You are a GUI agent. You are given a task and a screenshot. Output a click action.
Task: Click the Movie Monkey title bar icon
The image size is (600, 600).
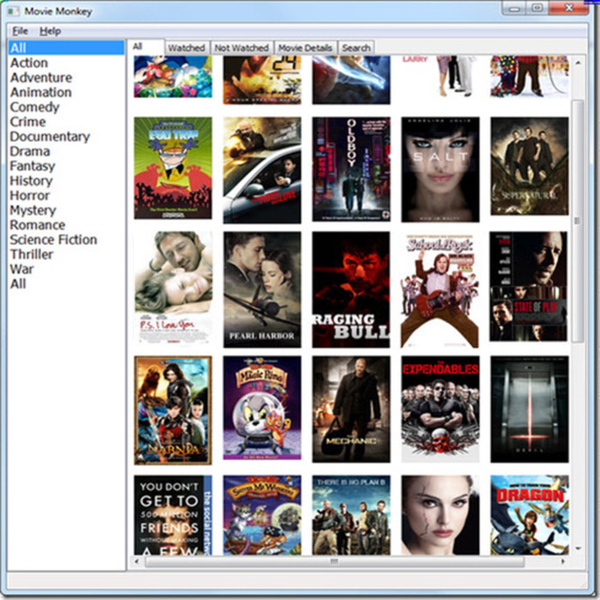tap(13, 11)
